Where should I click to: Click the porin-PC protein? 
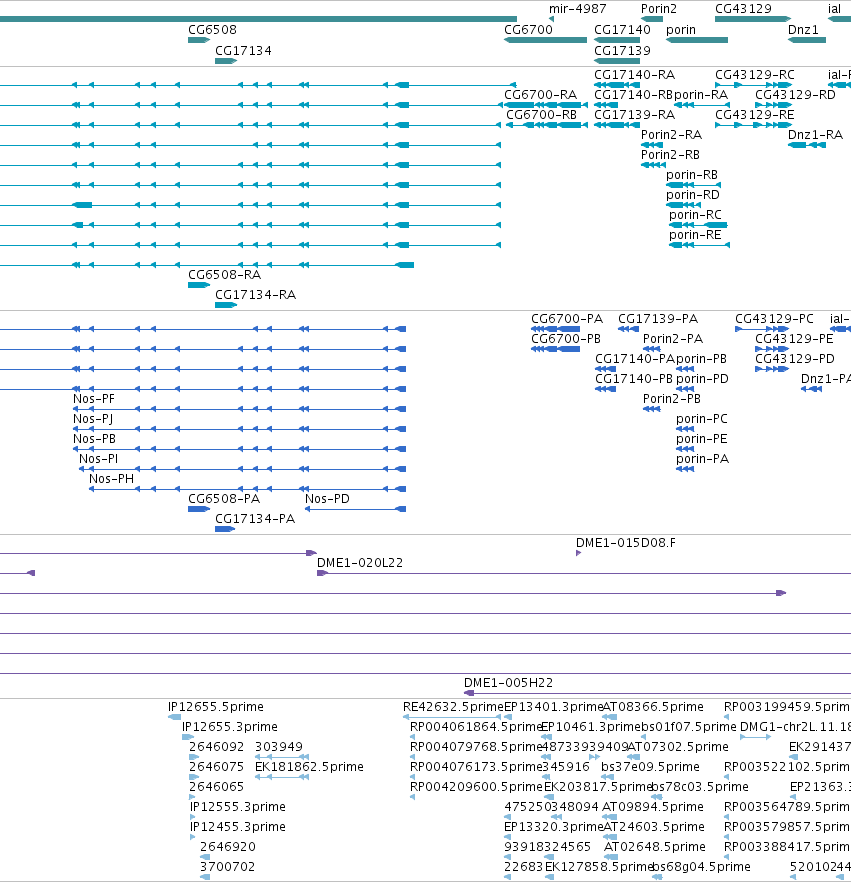(685, 429)
